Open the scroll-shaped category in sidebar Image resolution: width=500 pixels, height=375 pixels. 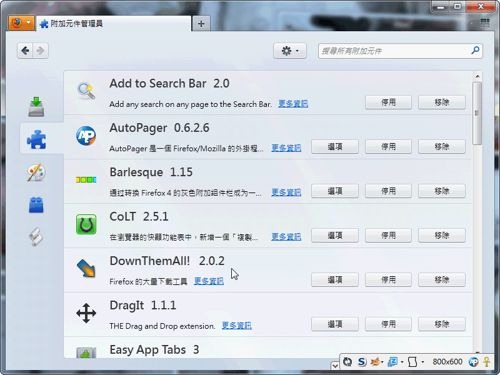tap(36, 237)
